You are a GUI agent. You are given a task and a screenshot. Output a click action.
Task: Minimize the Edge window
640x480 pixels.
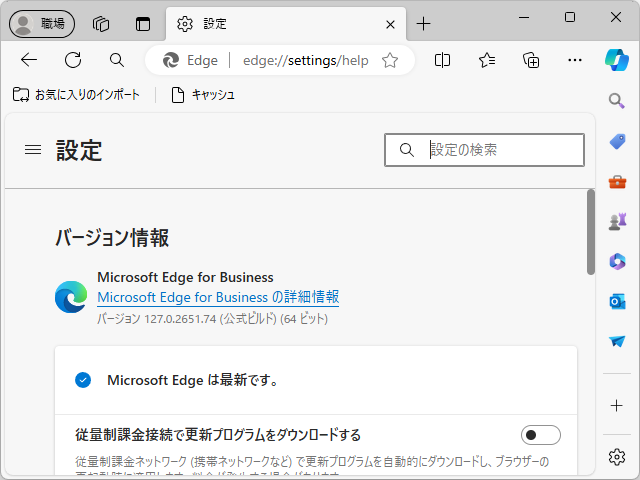pyautogui.click(x=524, y=18)
